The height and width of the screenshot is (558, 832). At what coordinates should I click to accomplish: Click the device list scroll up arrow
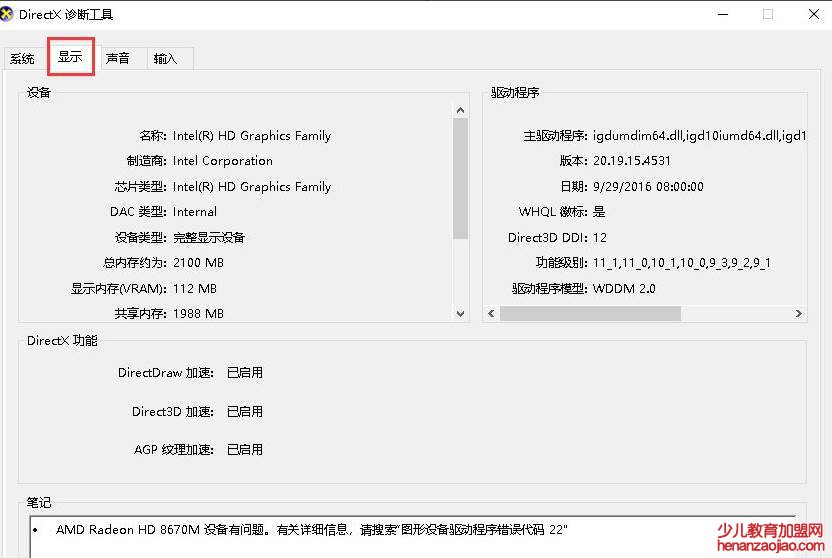tap(460, 110)
